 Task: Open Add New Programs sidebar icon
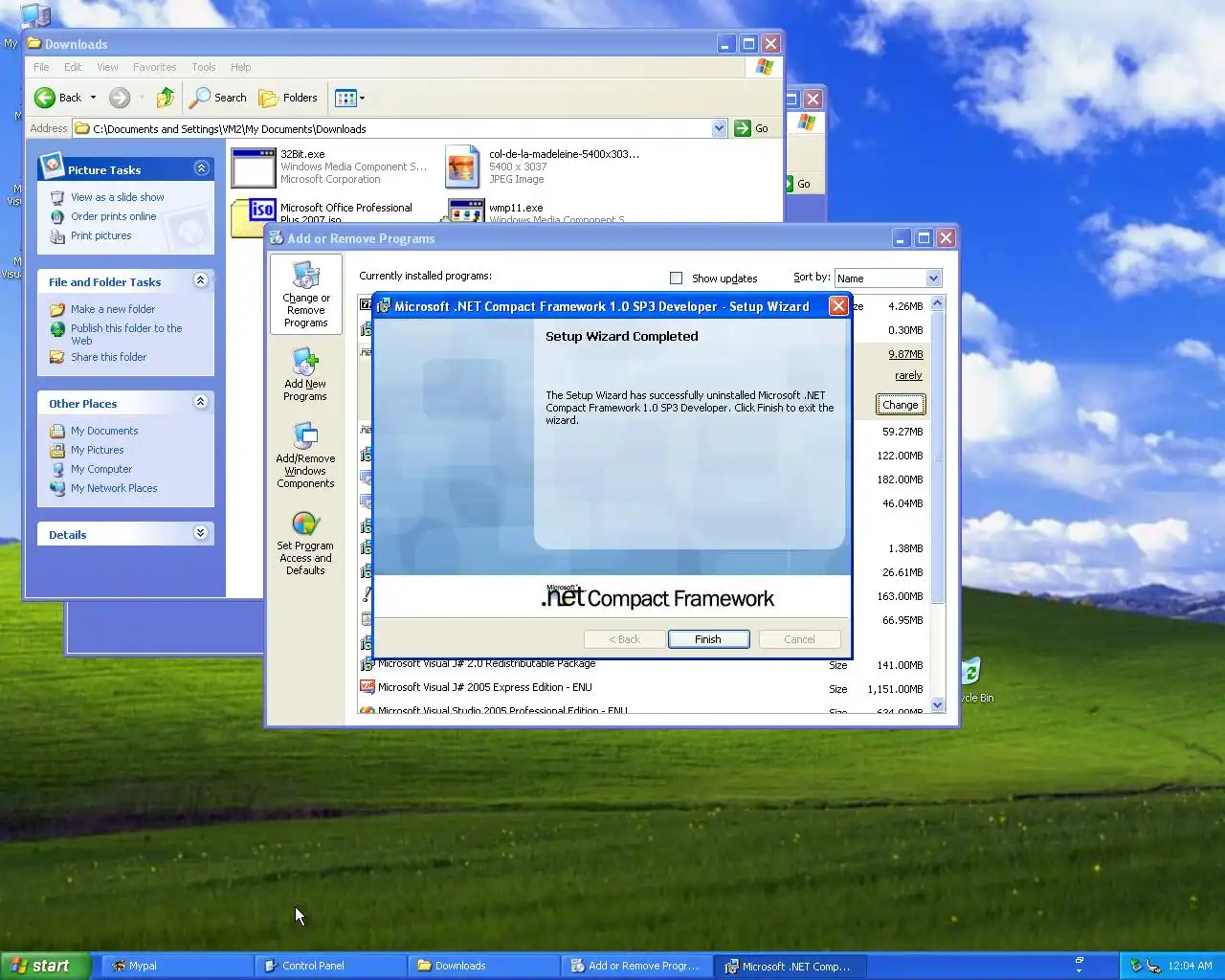305,374
